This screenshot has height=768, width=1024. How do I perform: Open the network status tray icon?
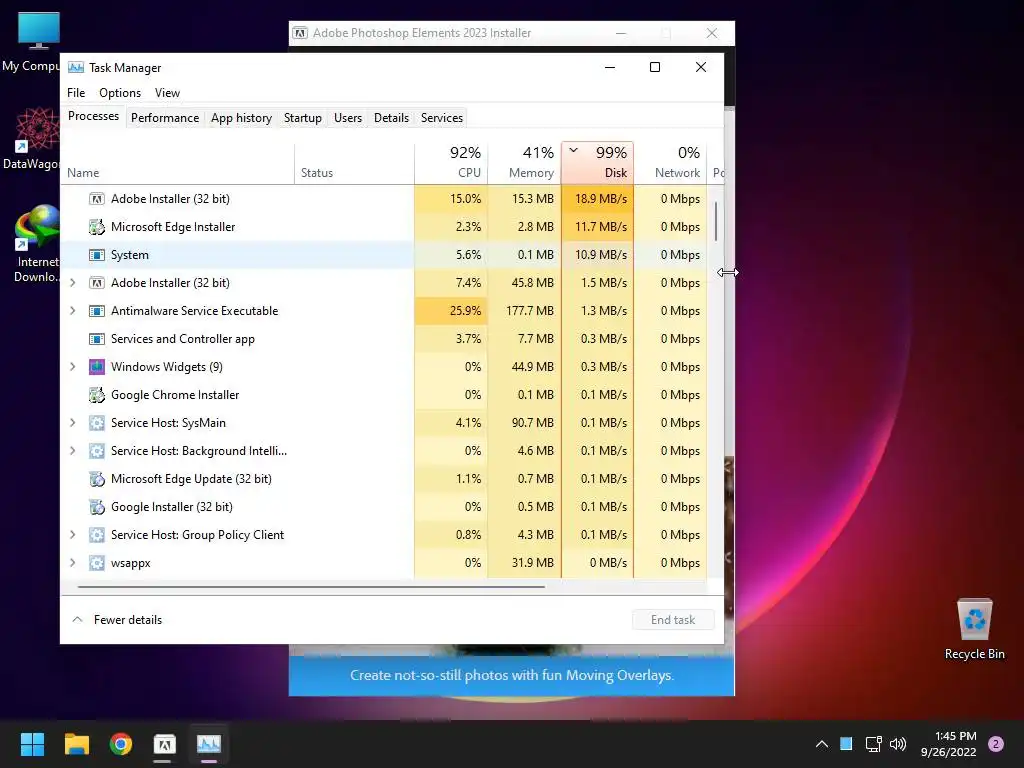(873, 744)
